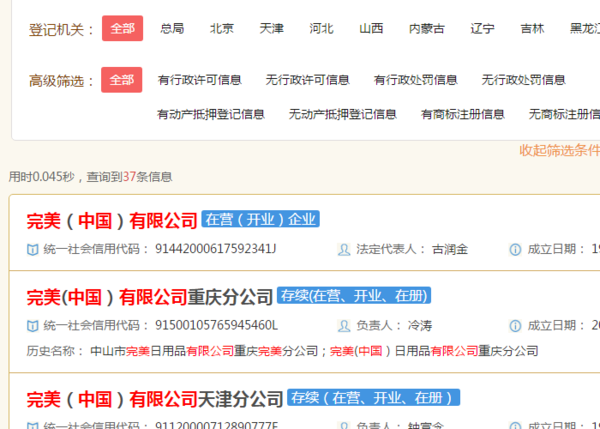Click the 37 results count
Viewport: 600px width, 429px height.
[129, 177]
